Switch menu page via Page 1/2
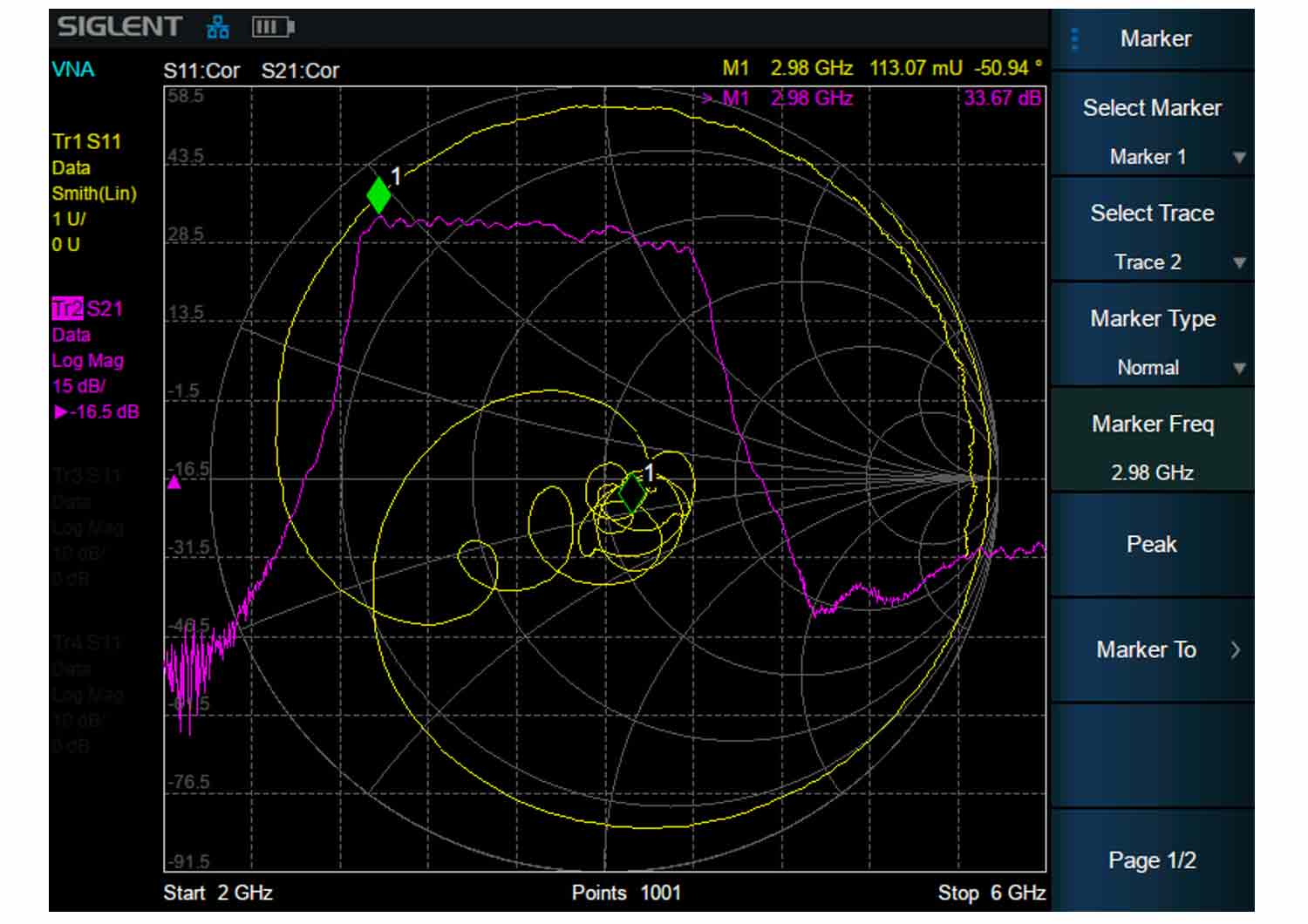The image size is (1308, 924). [1153, 860]
